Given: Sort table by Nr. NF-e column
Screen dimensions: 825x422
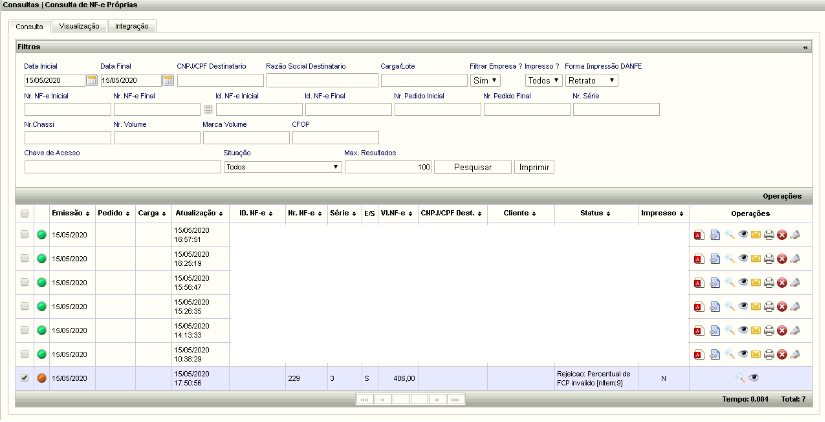Looking at the screenshot, I should coord(305,213).
